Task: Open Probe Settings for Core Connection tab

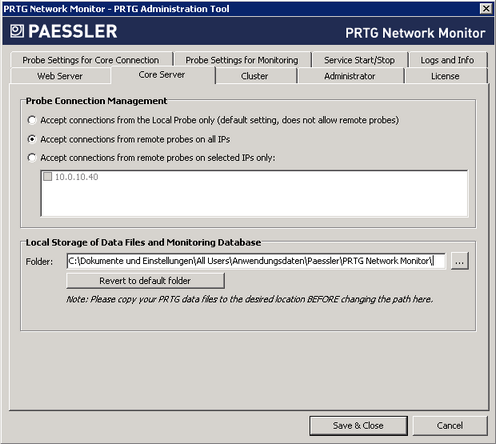Action: point(91,60)
